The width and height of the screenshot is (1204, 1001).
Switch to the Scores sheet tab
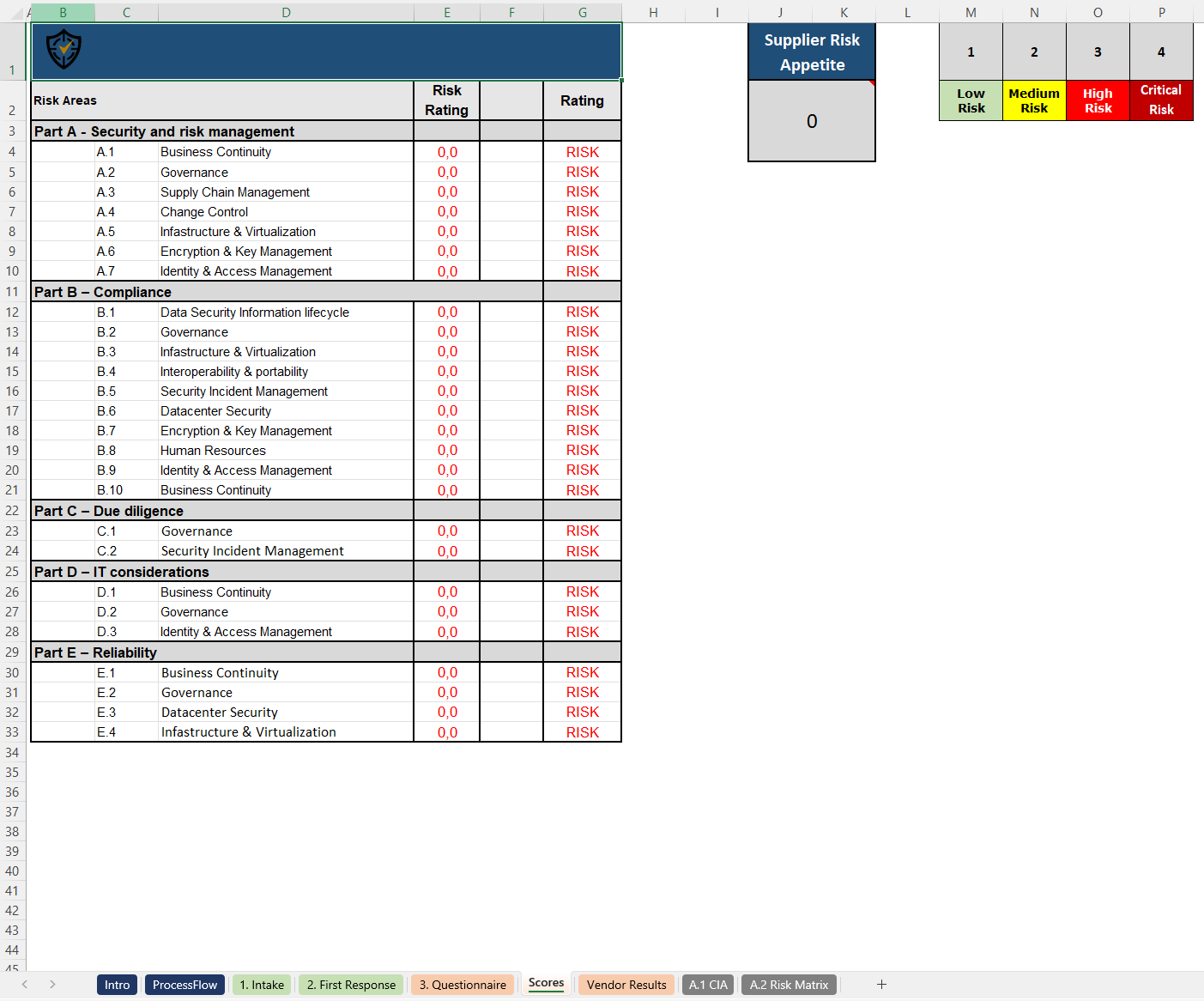546,984
